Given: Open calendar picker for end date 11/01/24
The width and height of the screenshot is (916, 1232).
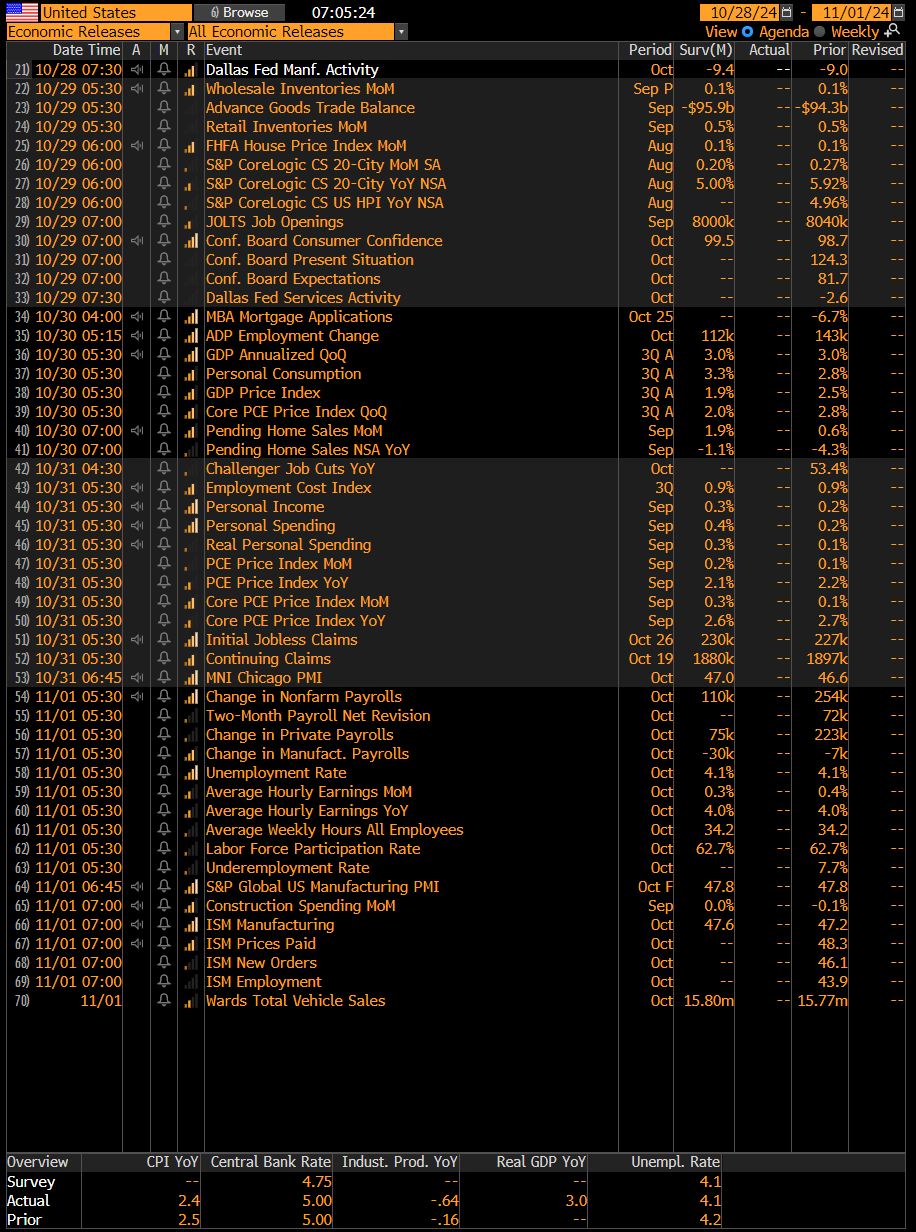Looking at the screenshot, I should click(899, 12).
